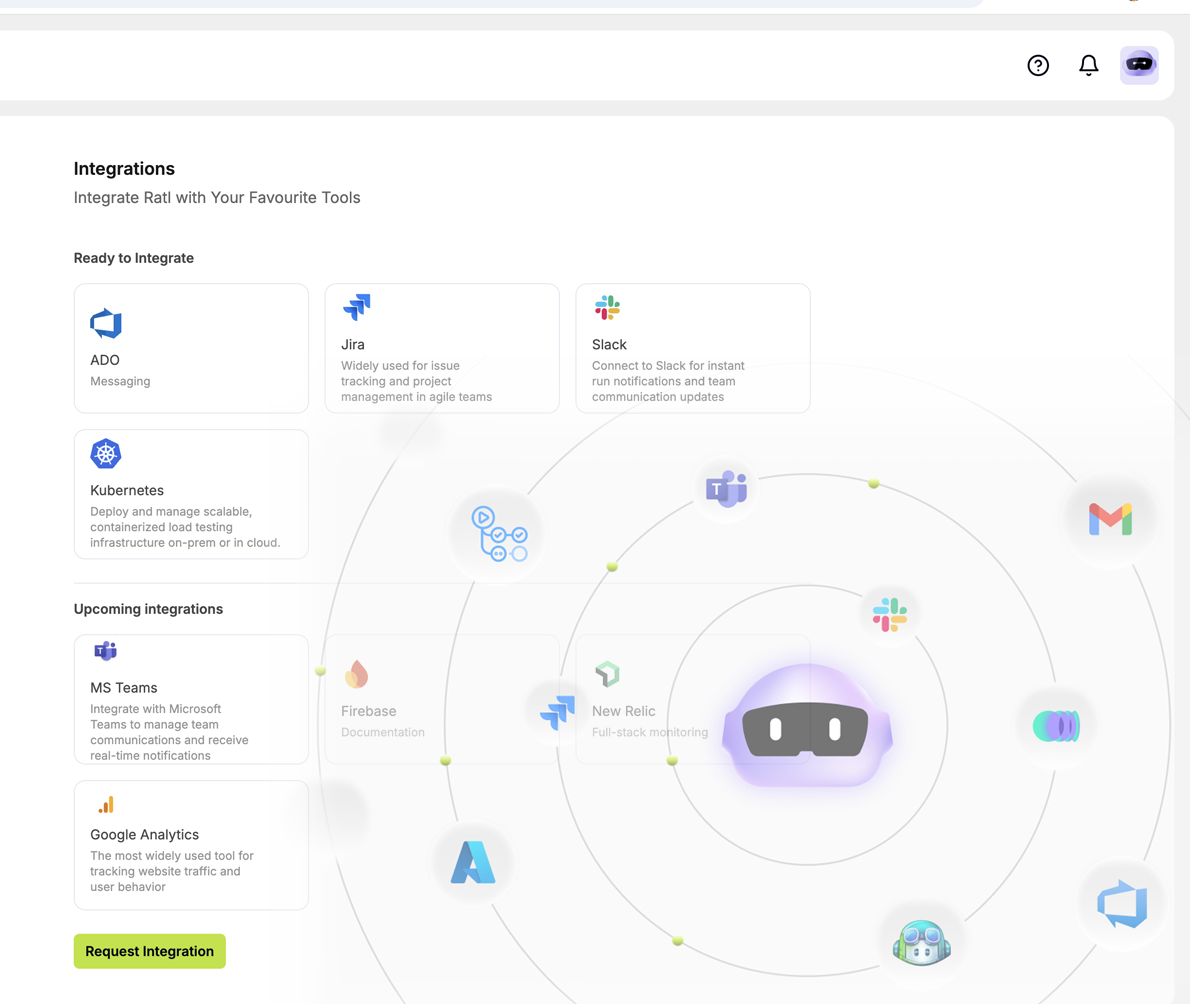This screenshot has height=1004, width=1190.
Task: Click the Kubernetes wheel logo
Action: pyautogui.click(x=105, y=454)
